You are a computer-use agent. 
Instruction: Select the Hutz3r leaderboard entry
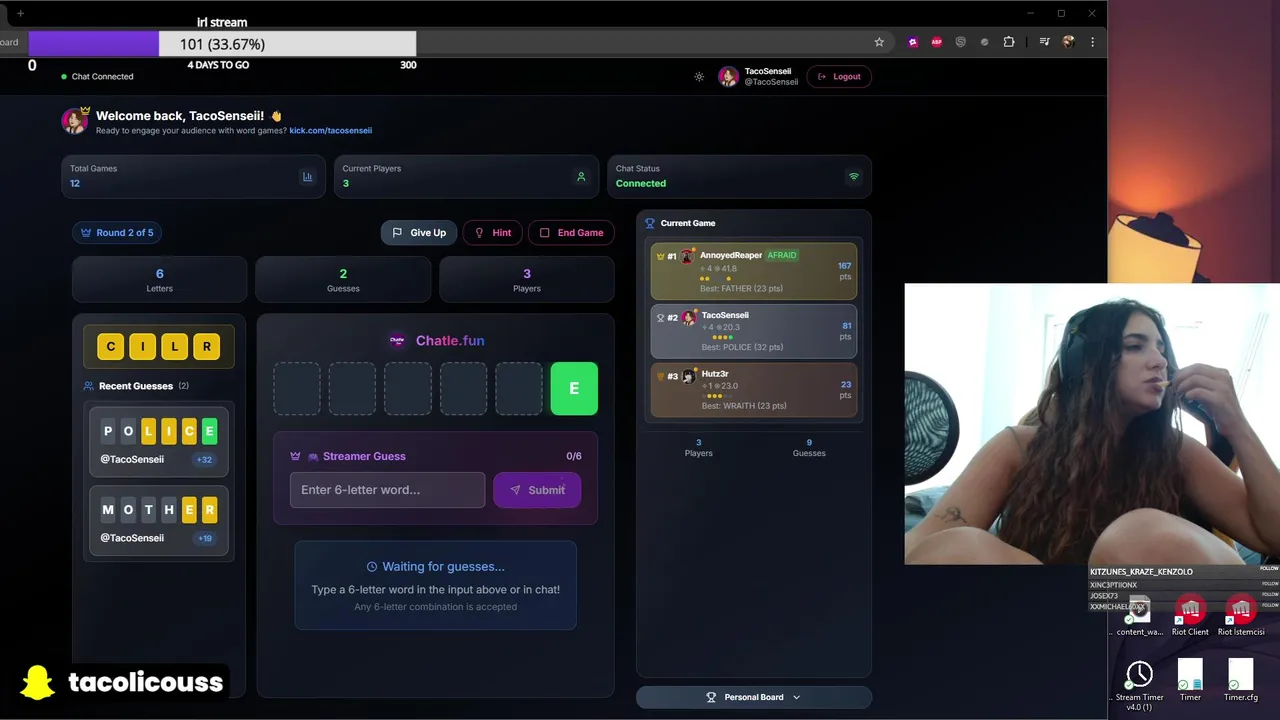[x=754, y=389]
